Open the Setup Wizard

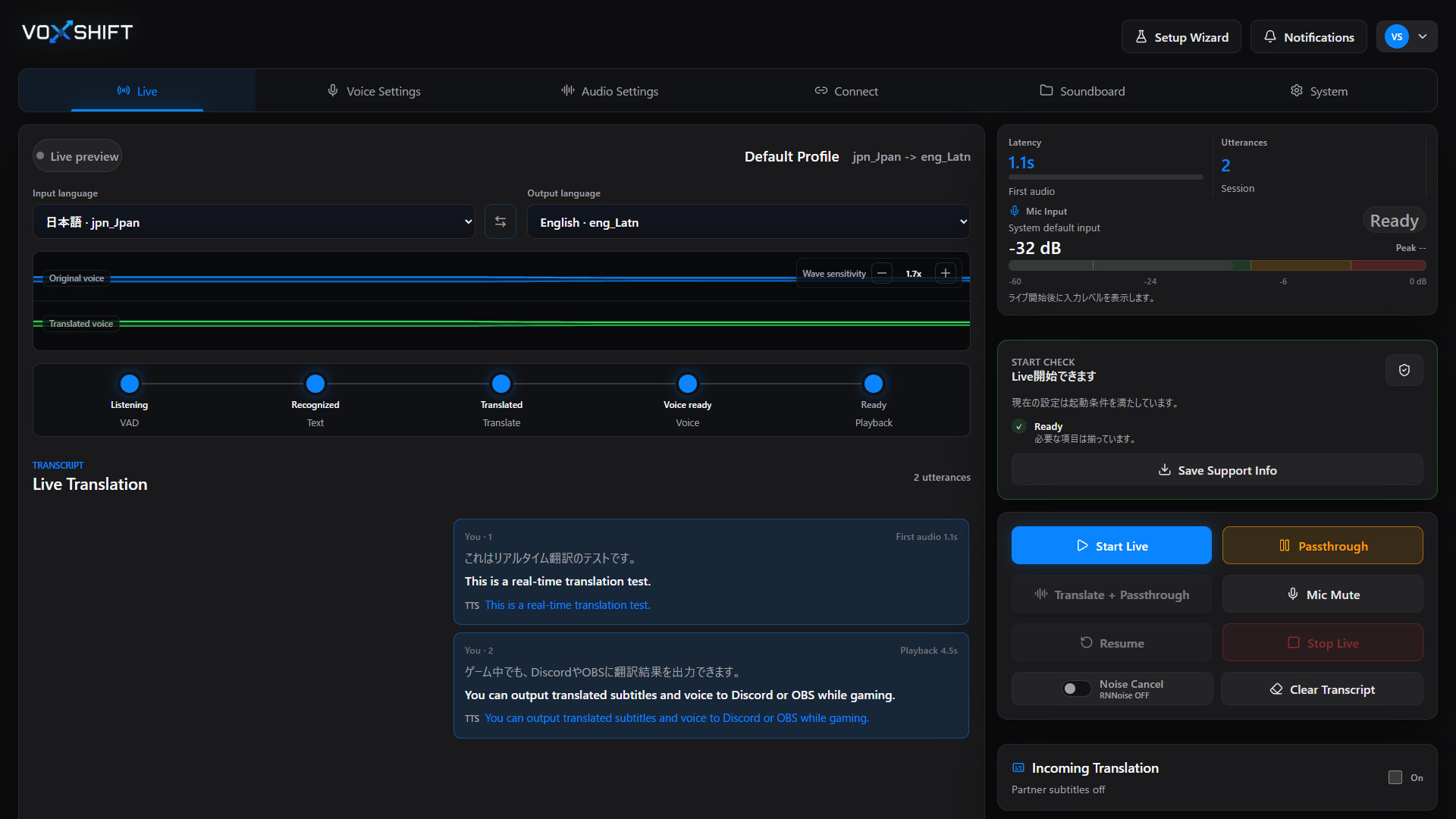click(1181, 36)
